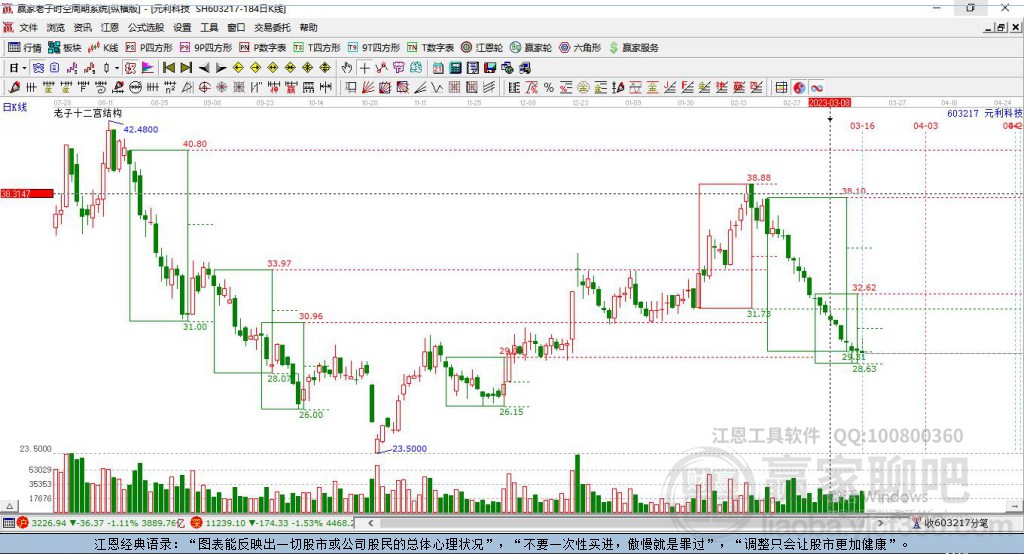This screenshot has width=1024, height=554.
Task: Click the black right arrow icon
Action: [x=221, y=68]
